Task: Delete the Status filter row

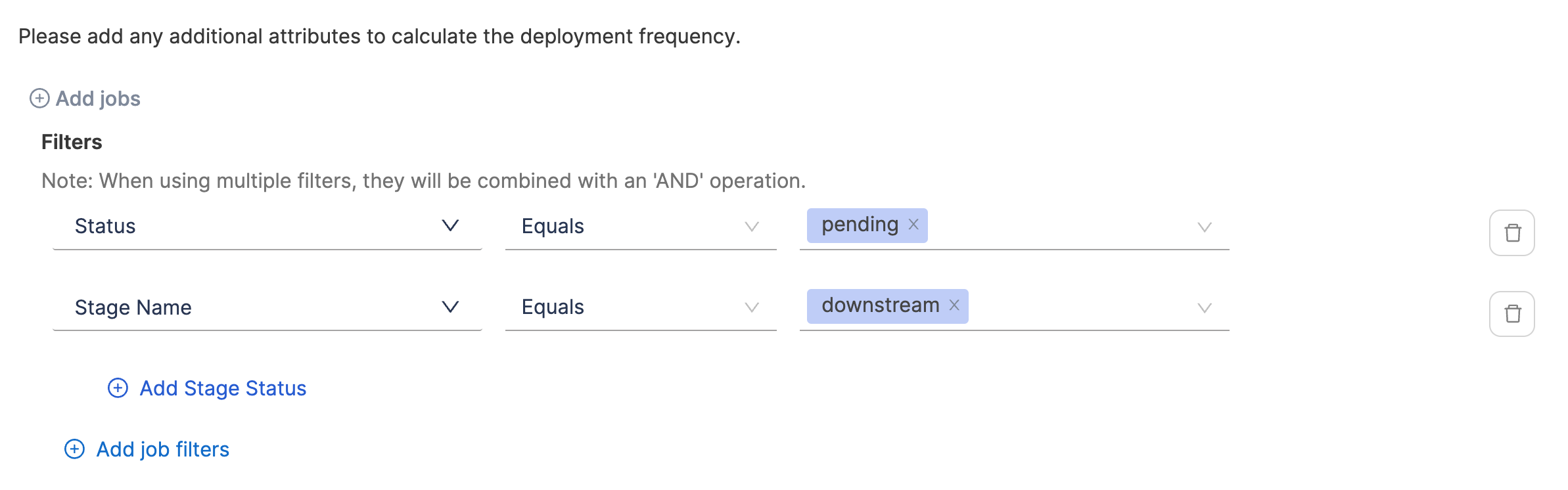Action: (x=1511, y=233)
